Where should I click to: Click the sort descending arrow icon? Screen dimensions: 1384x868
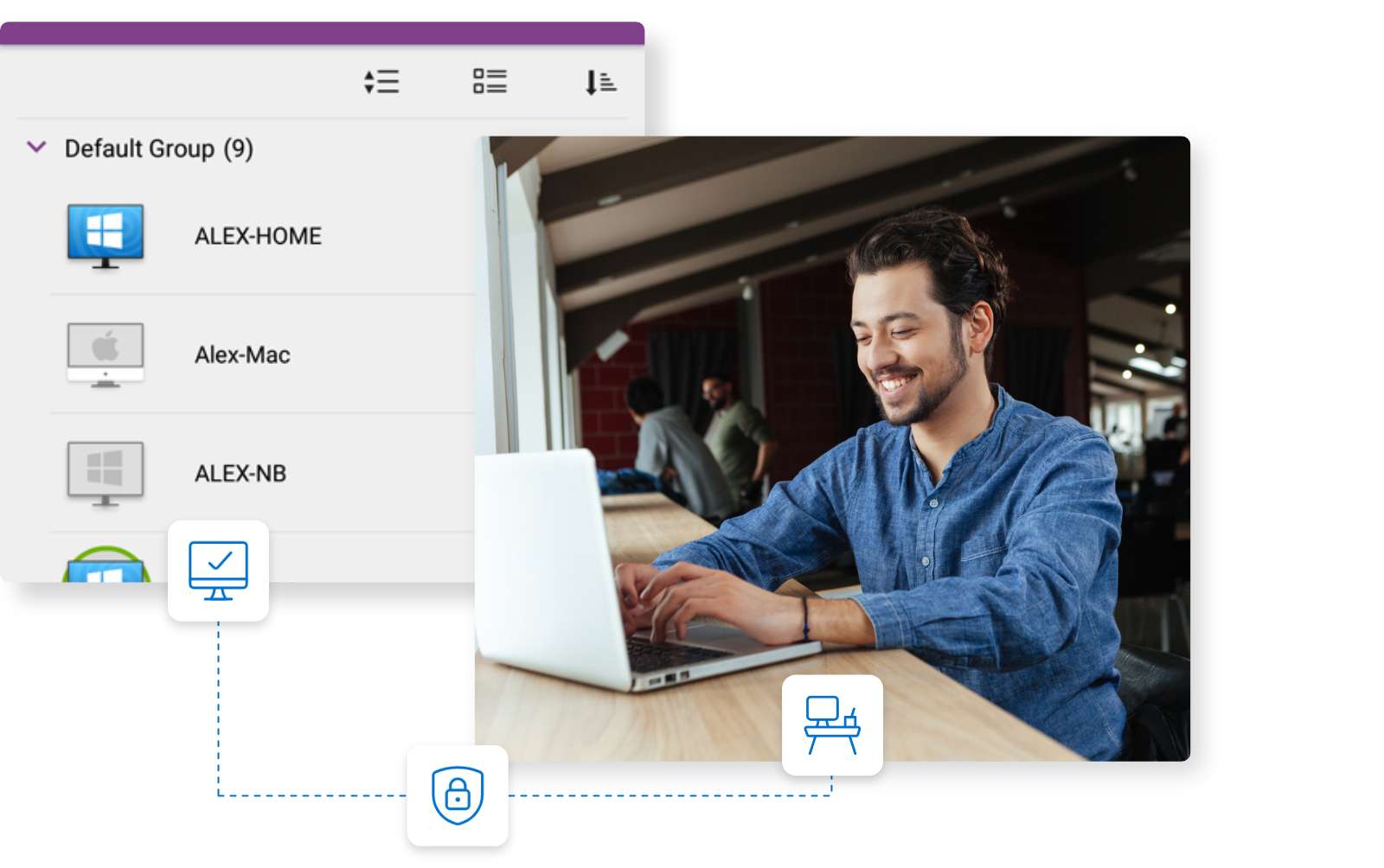[x=599, y=82]
